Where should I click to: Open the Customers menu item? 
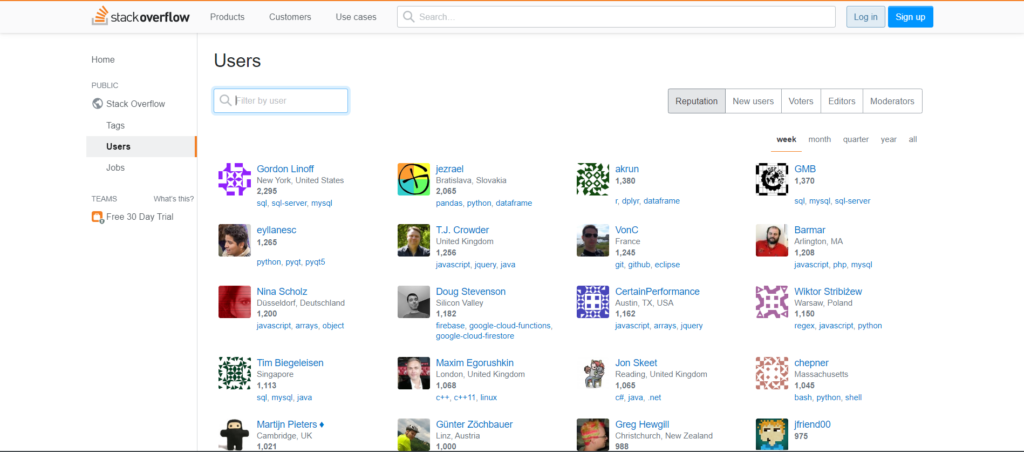pyautogui.click(x=290, y=17)
